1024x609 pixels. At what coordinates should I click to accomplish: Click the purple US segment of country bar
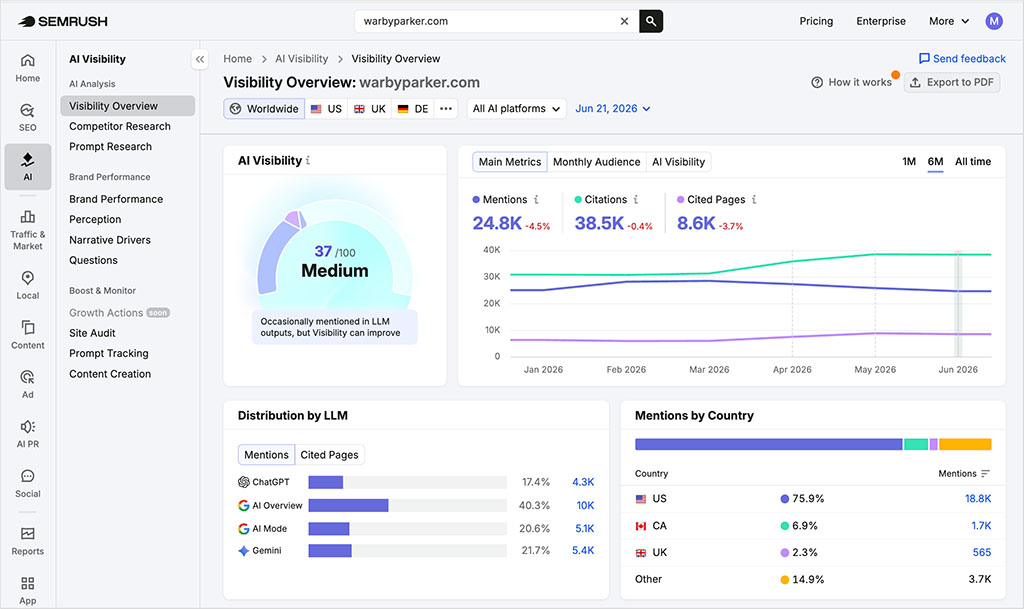[769, 445]
